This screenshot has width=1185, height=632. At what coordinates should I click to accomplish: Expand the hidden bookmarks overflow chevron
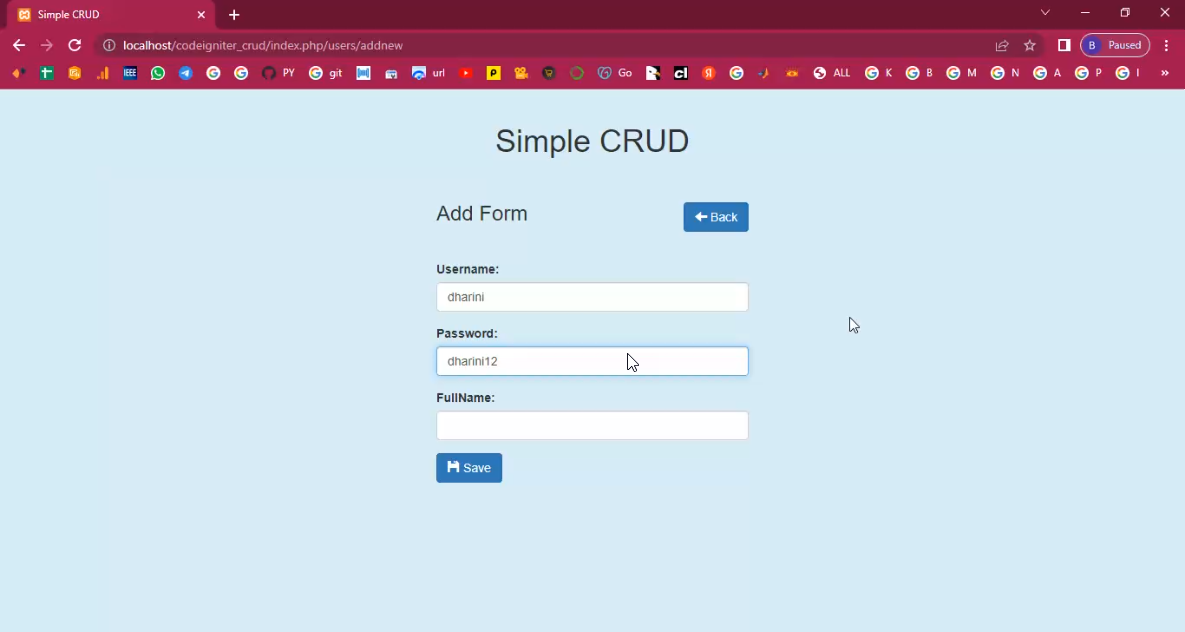click(1164, 73)
